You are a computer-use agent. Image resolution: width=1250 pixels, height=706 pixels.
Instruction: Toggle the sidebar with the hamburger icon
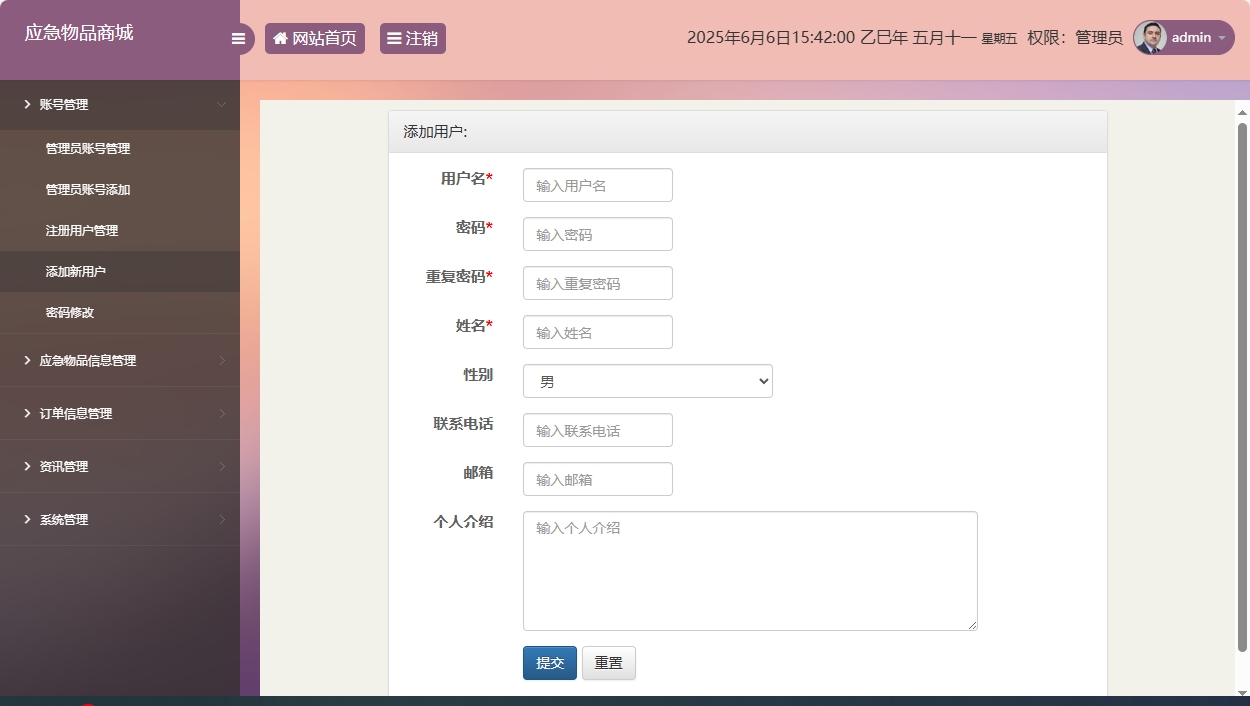click(238, 38)
